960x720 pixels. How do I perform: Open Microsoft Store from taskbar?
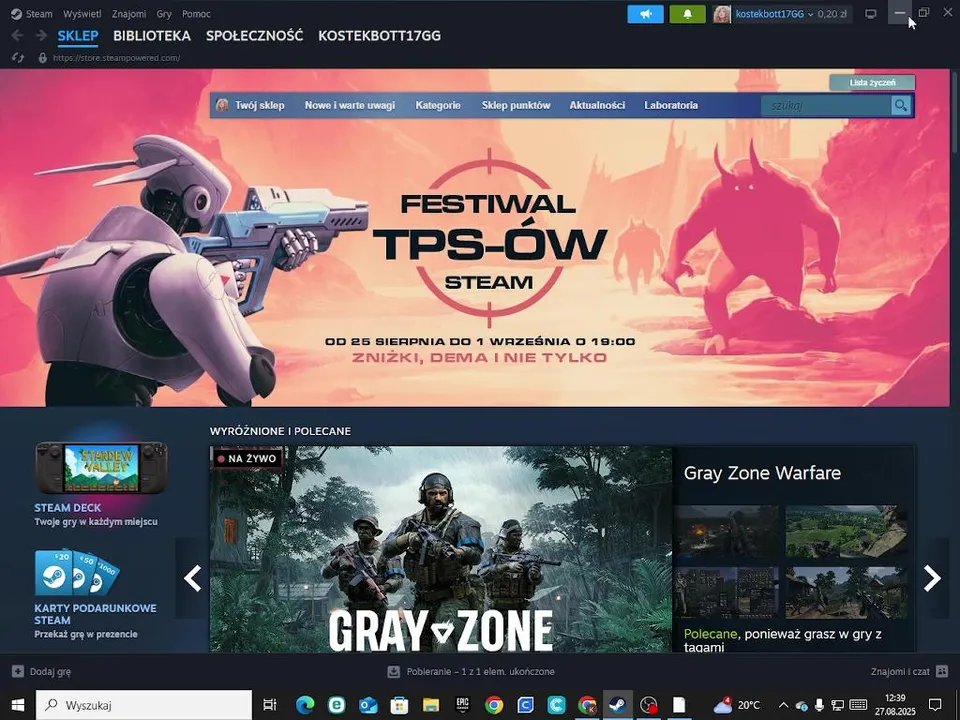[x=399, y=705]
